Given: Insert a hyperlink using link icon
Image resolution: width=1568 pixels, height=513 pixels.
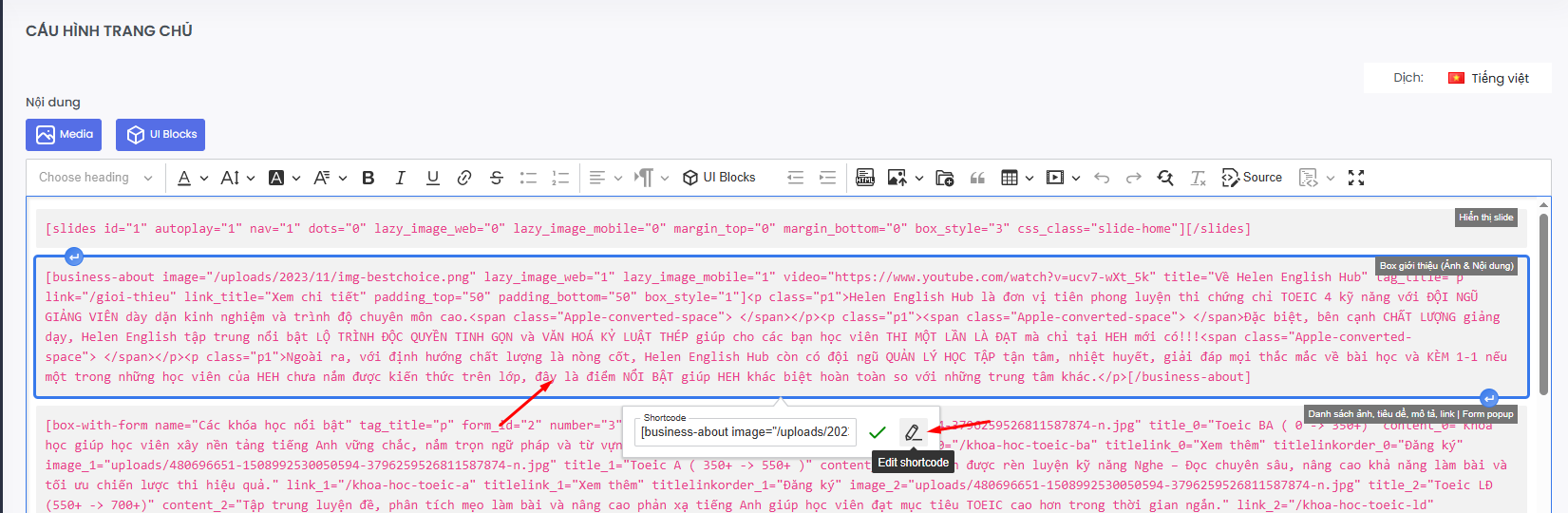Looking at the screenshot, I should (464, 178).
